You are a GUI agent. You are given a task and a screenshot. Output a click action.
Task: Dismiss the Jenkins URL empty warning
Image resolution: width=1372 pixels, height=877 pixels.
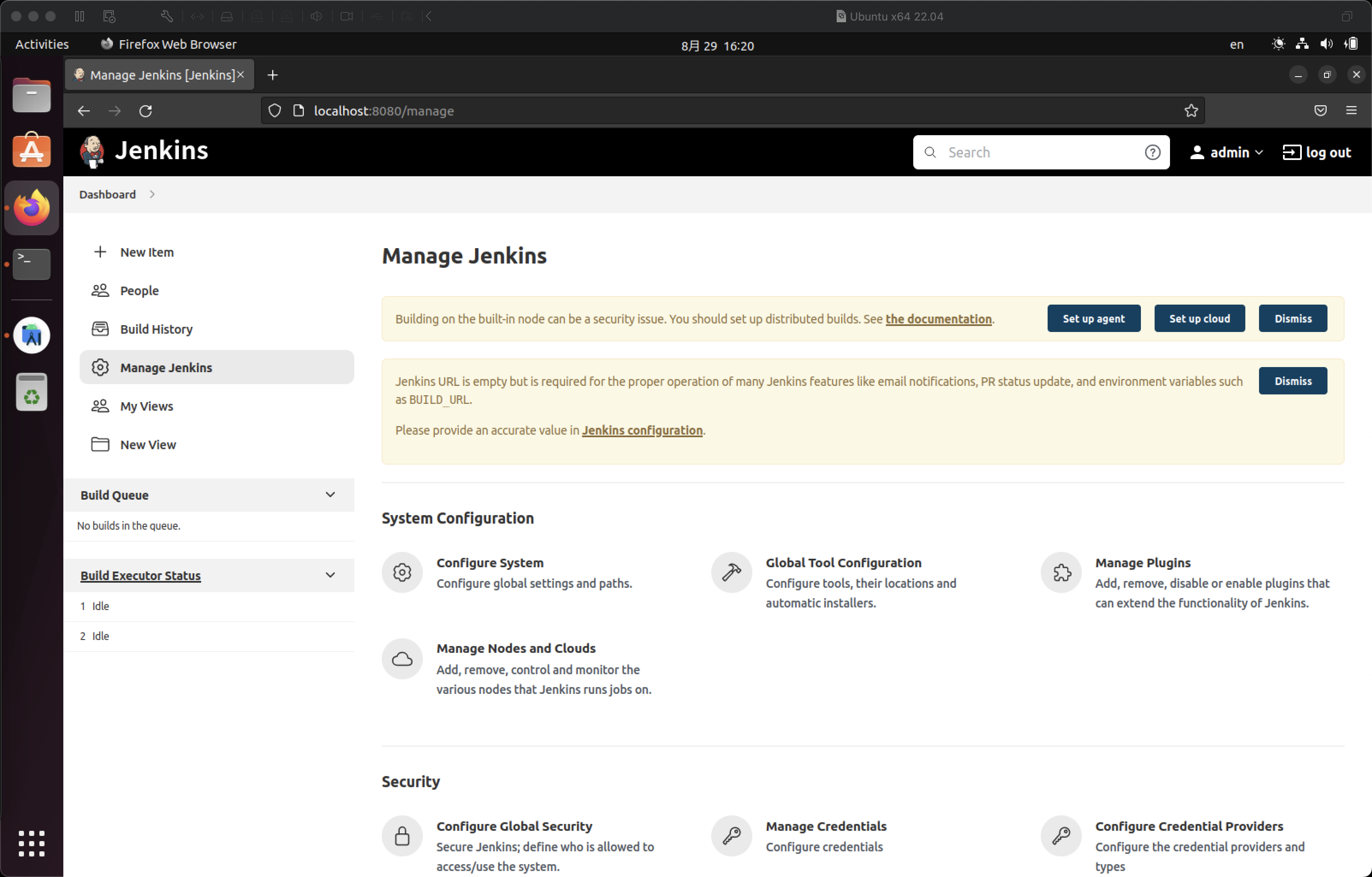click(x=1293, y=381)
